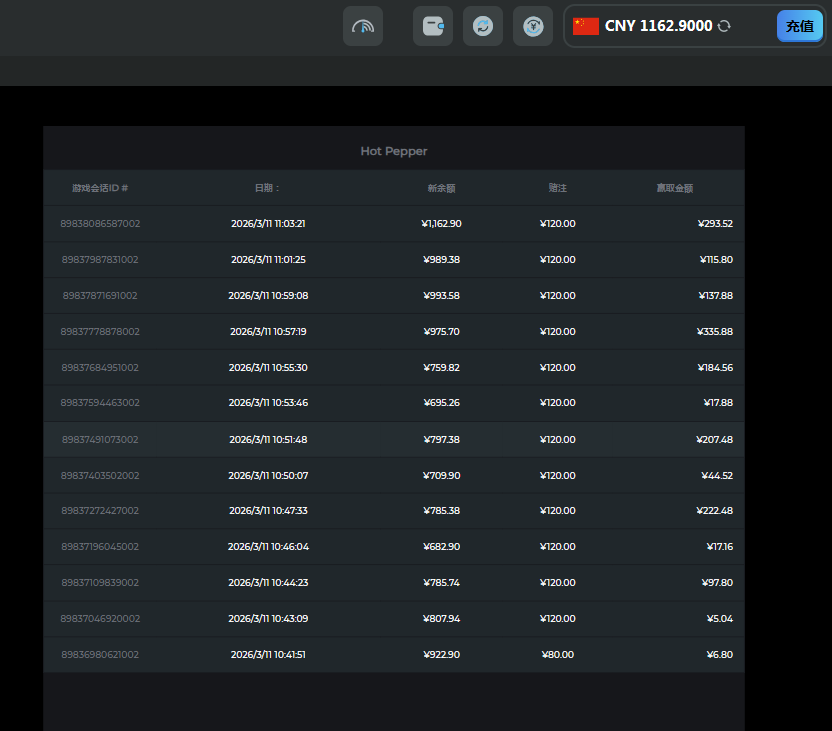
Task: Click the CNY 1162.9000 balance text
Action: 658,26
